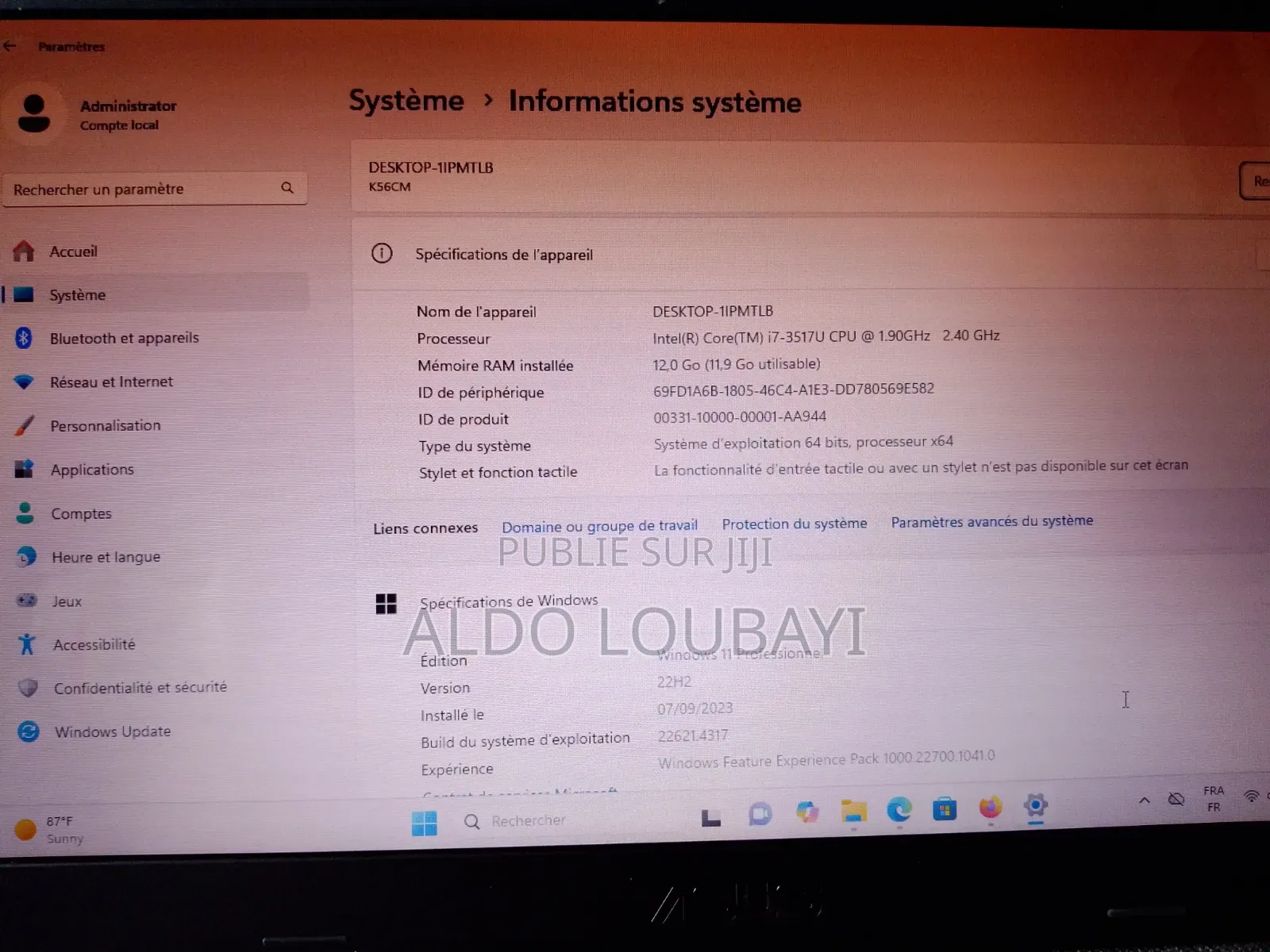Click the Bluetooth et appareils icon
This screenshot has height=952, width=1270.
click(x=24, y=338)
